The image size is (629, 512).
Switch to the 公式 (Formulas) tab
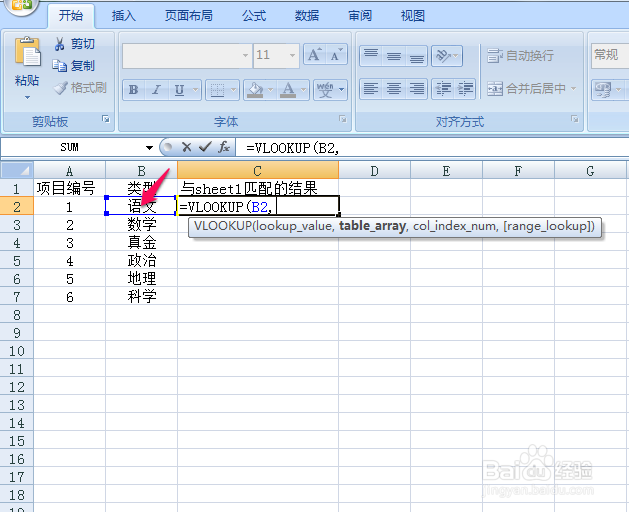point(254,16)
